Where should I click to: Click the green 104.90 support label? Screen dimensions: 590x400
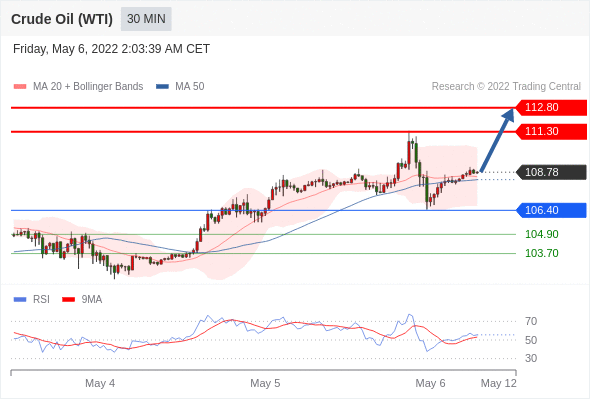541,234
